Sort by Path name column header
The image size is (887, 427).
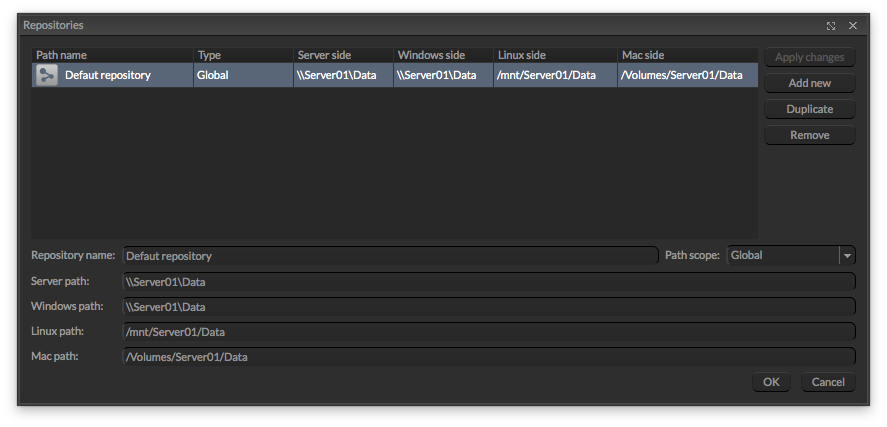click(112, 55)
